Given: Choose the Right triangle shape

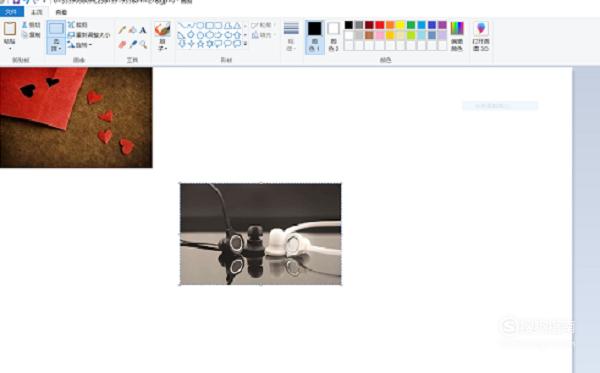Looking at the screenshot, I should [182, 35].
